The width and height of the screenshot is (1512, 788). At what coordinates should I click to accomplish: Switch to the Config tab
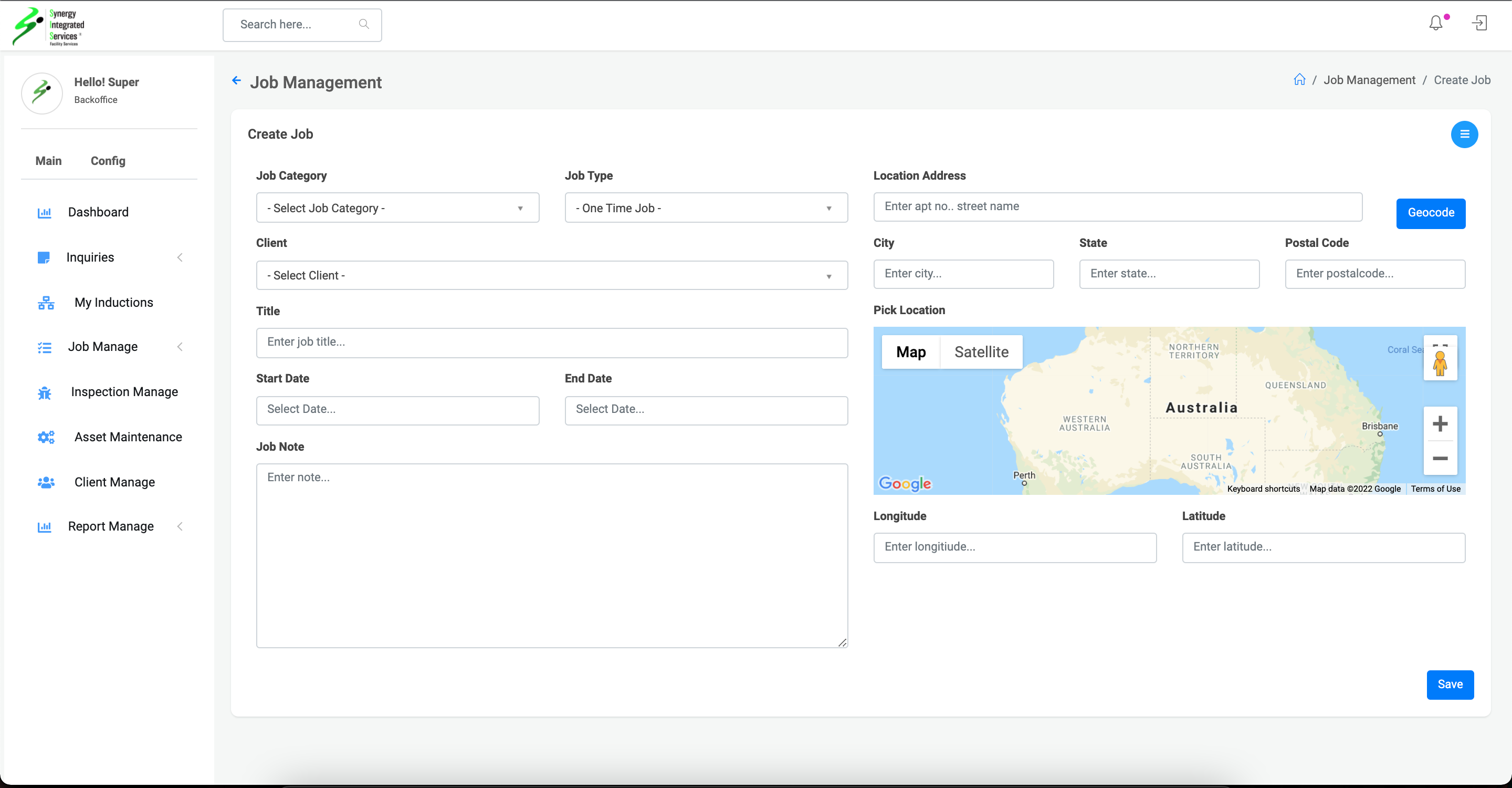(x=108, y=161)
